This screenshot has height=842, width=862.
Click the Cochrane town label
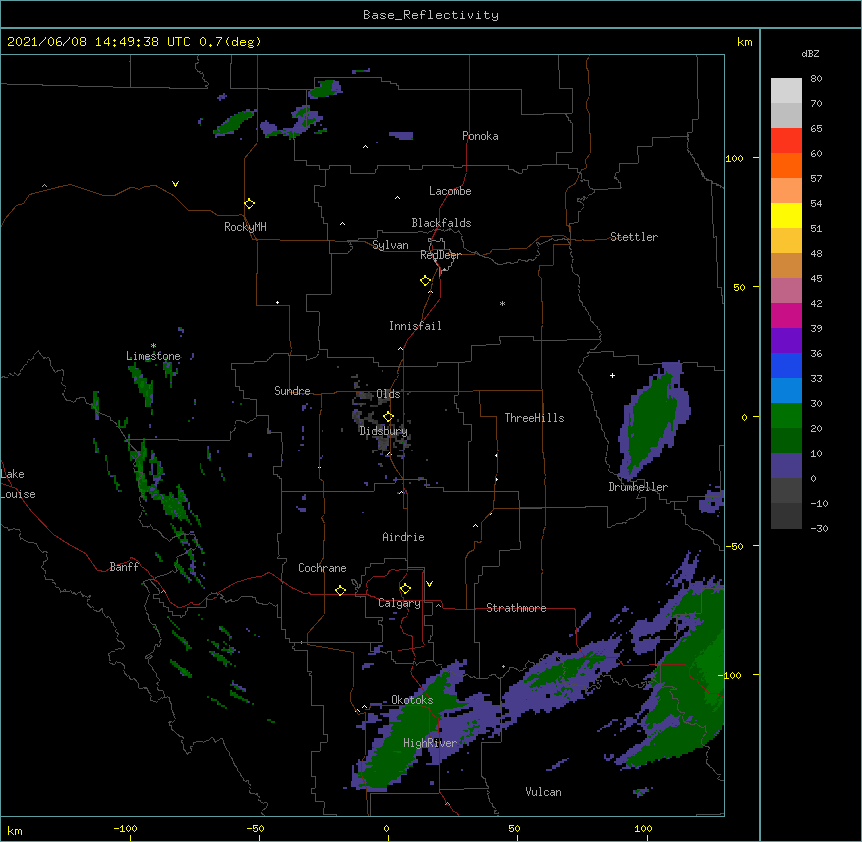[x=322, y=568]
